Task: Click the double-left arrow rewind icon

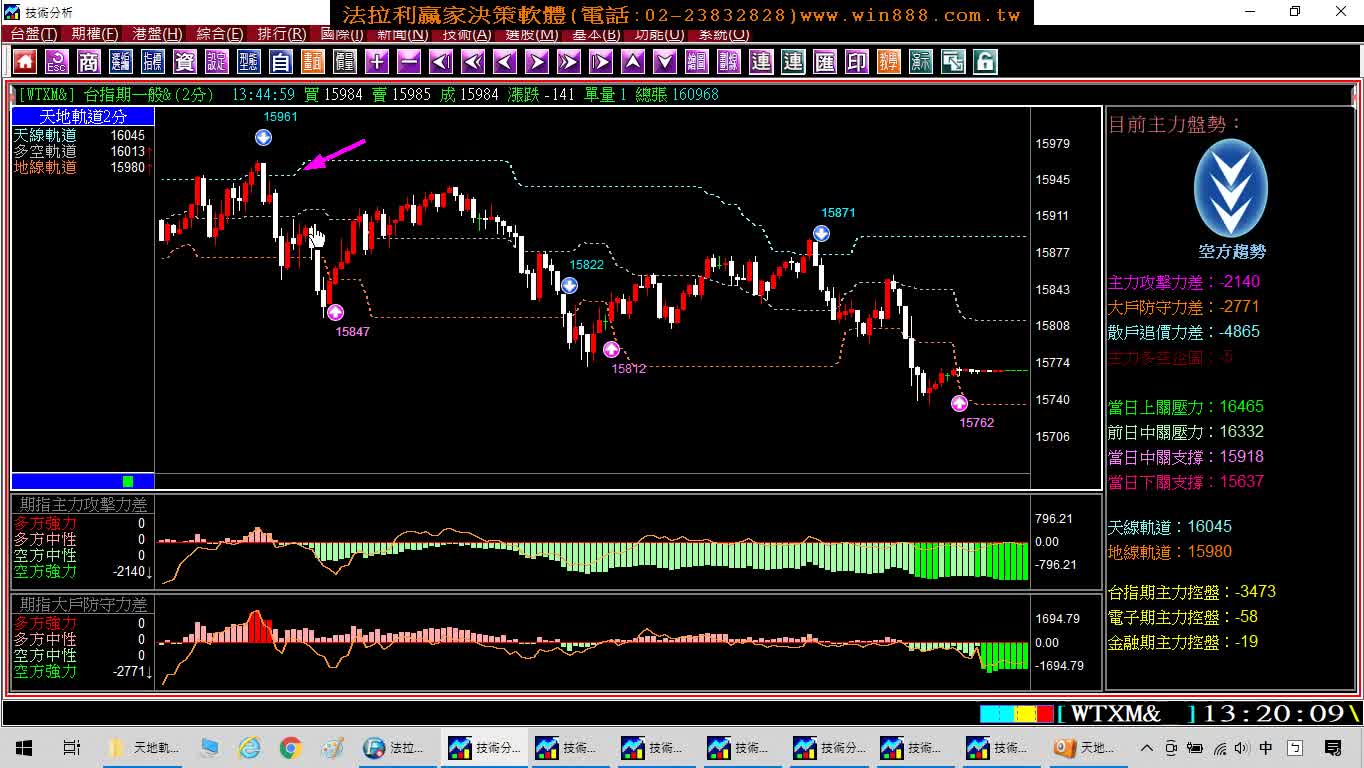Action: [x=472, y=62]
